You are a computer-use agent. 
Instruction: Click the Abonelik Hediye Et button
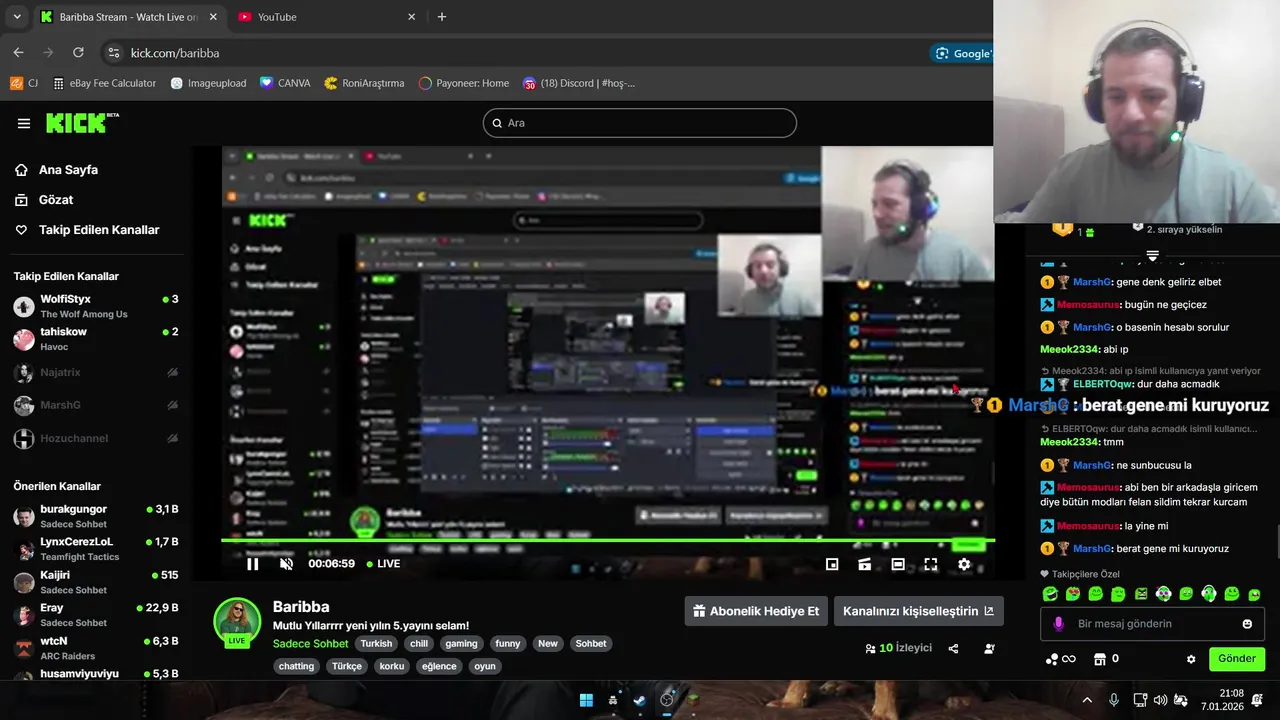point(756,611)
